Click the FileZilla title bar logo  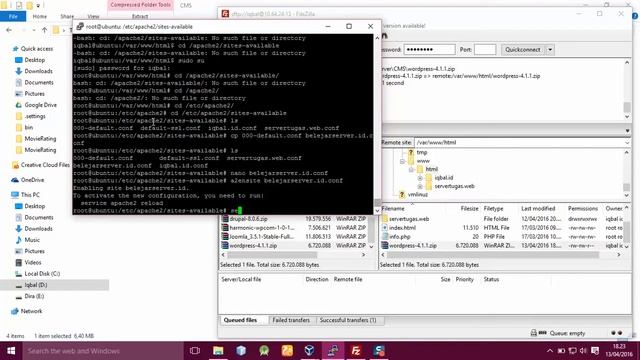[x=225, y=14]
